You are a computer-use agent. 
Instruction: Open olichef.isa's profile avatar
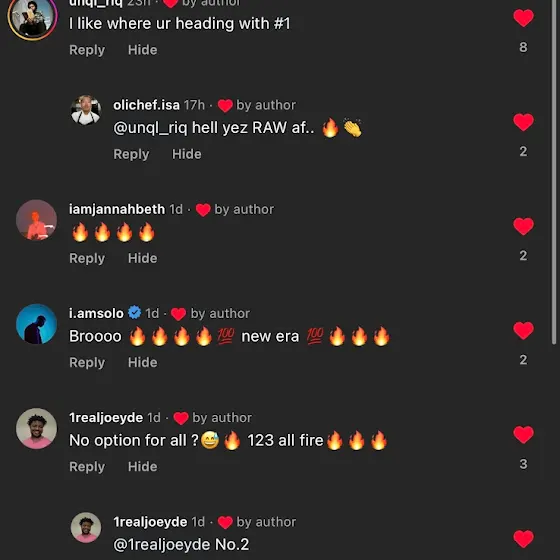[86, 110]
